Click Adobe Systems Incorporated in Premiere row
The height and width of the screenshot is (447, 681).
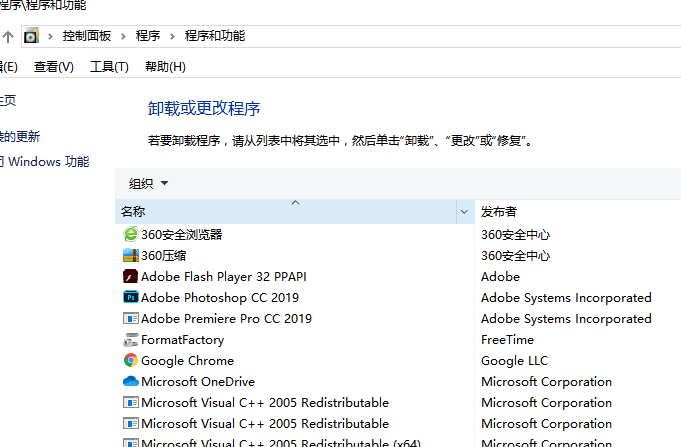(x=566, y=318)
